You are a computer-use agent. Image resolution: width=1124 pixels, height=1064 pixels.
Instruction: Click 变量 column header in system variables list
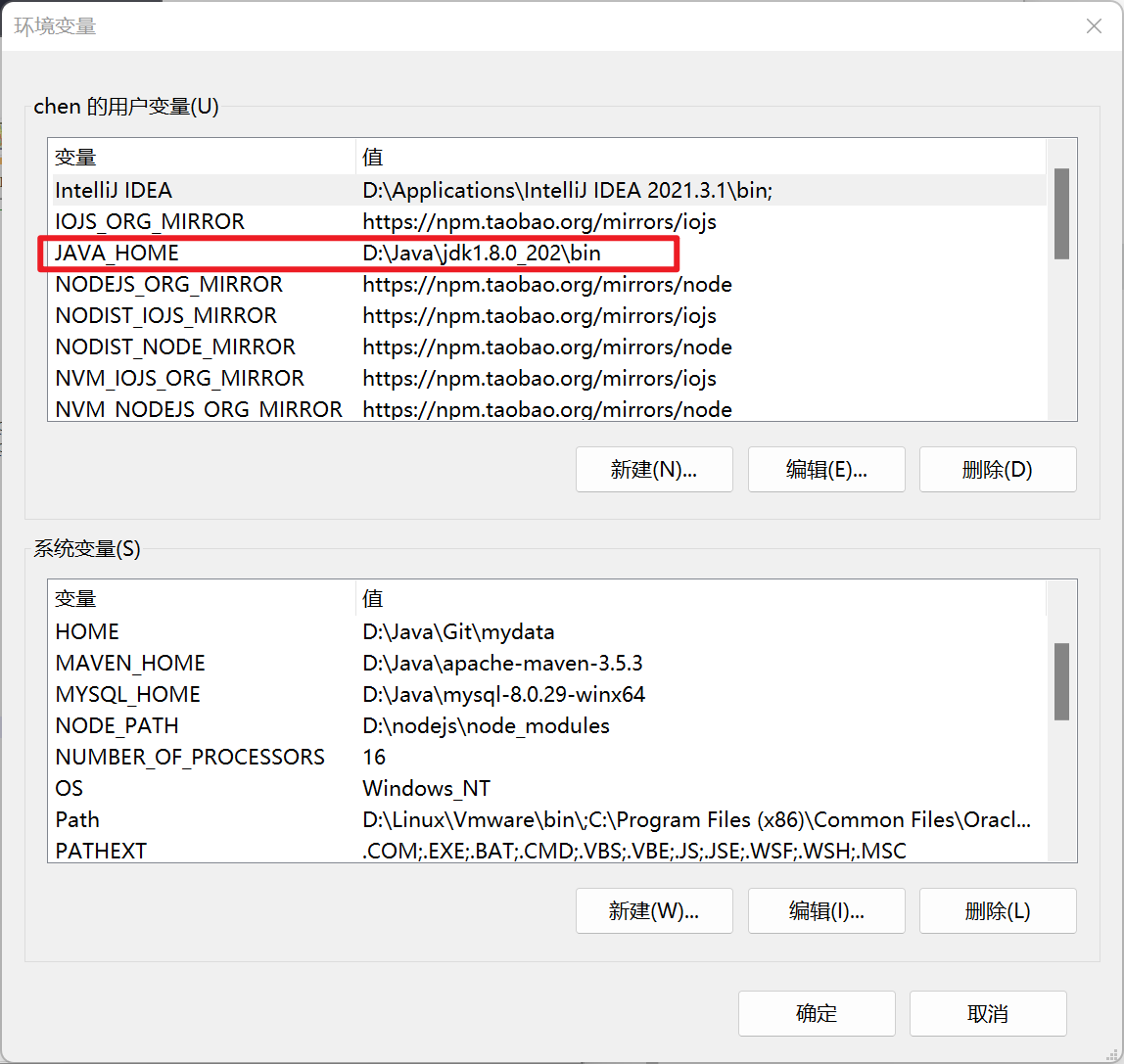coord(204,598)
